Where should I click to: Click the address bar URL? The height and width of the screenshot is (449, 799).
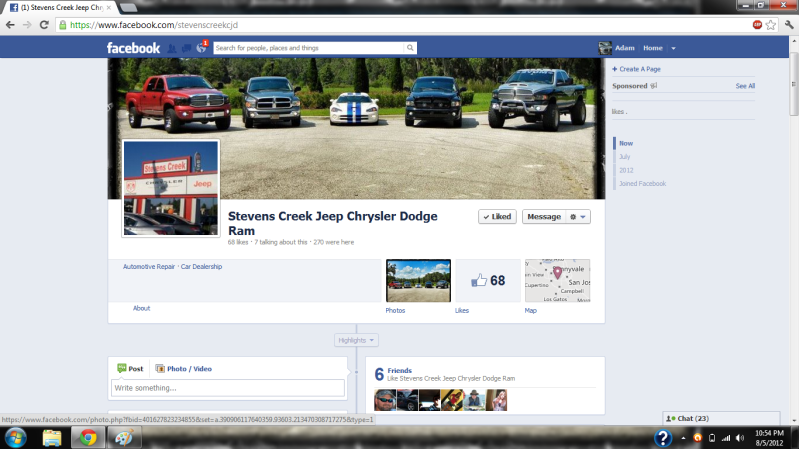coord(154,25)
